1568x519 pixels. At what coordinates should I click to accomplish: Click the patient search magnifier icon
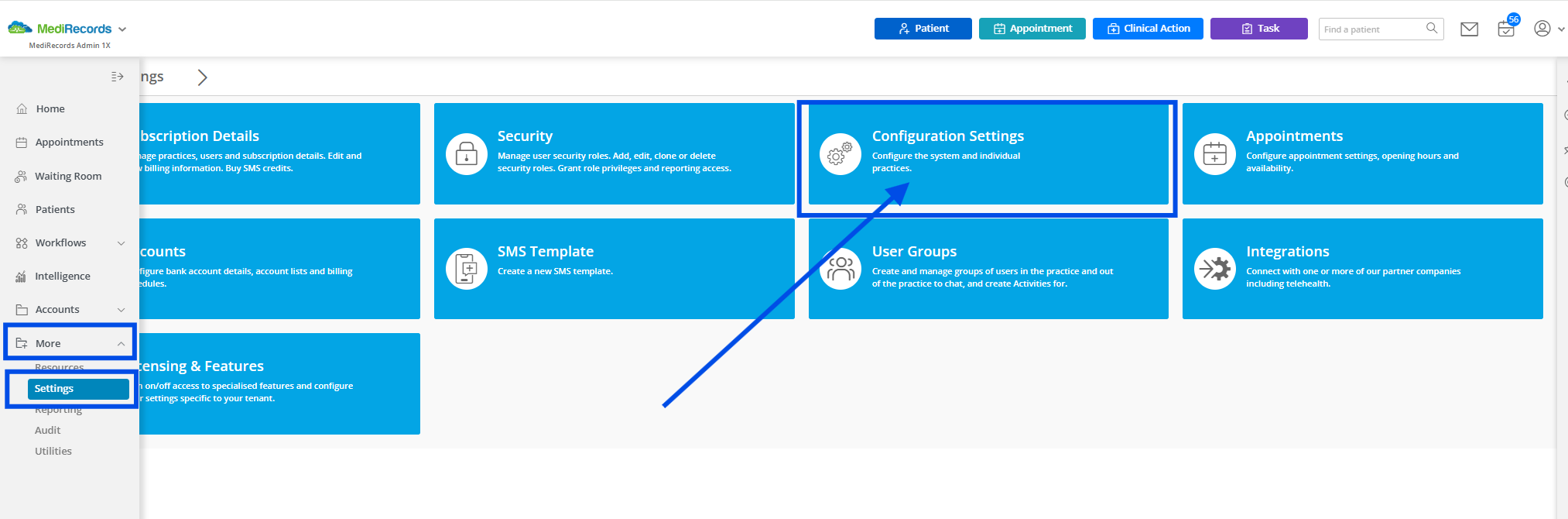[x=1432, y=29]
